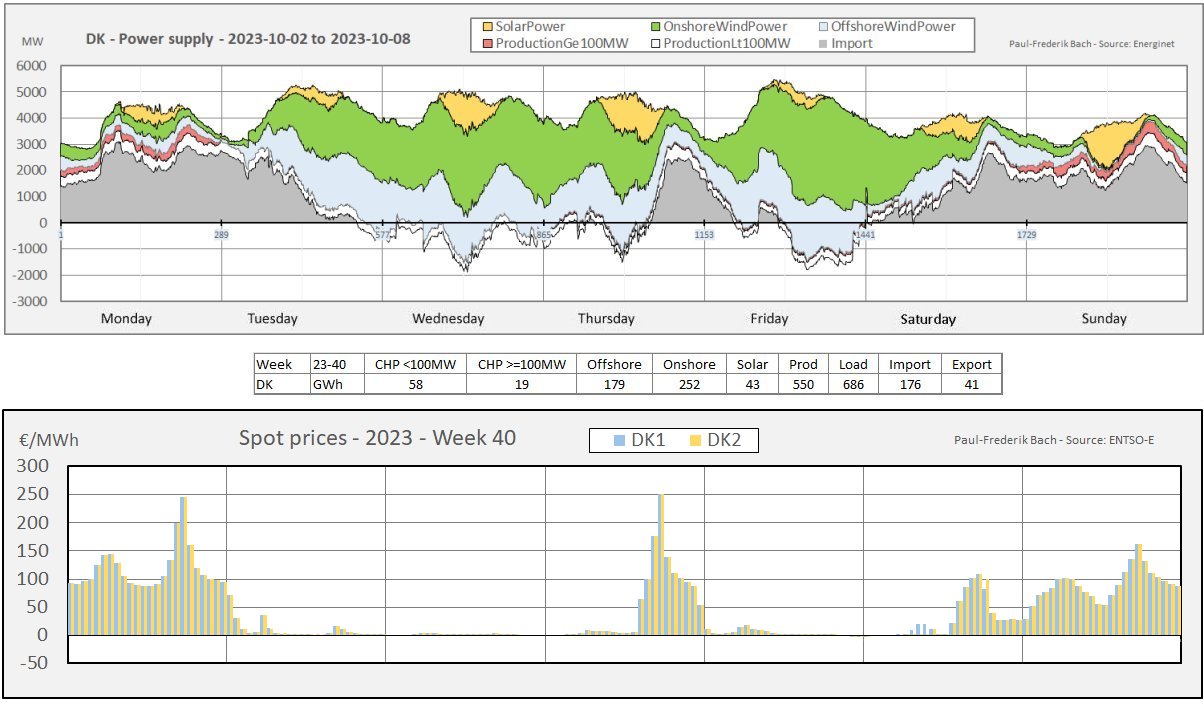1204x705 pixels.
Task: Click the OnshoreWindPower green legend swatch
Action: (656, 27)
